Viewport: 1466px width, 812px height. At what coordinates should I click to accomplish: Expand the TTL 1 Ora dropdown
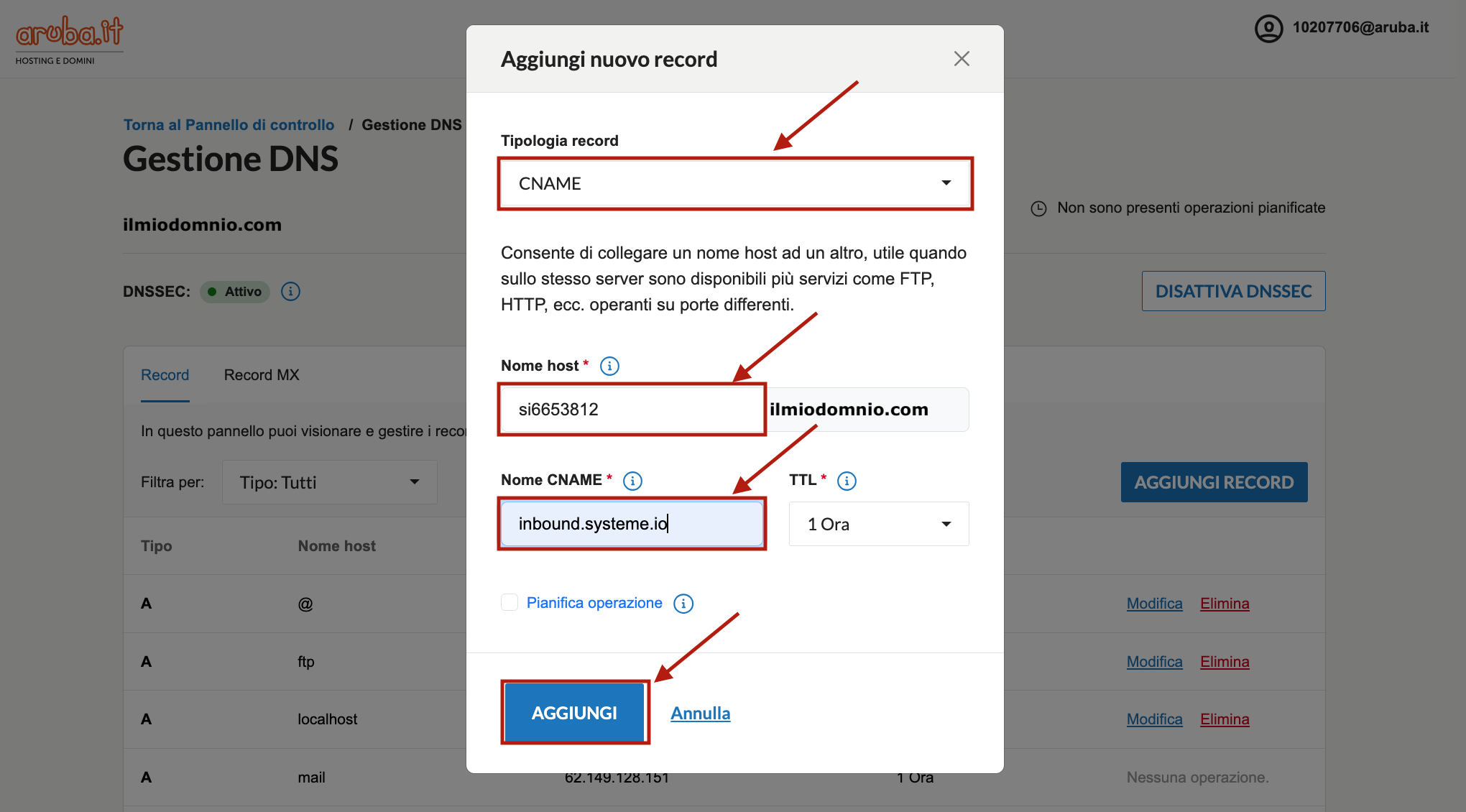point(879,524)
